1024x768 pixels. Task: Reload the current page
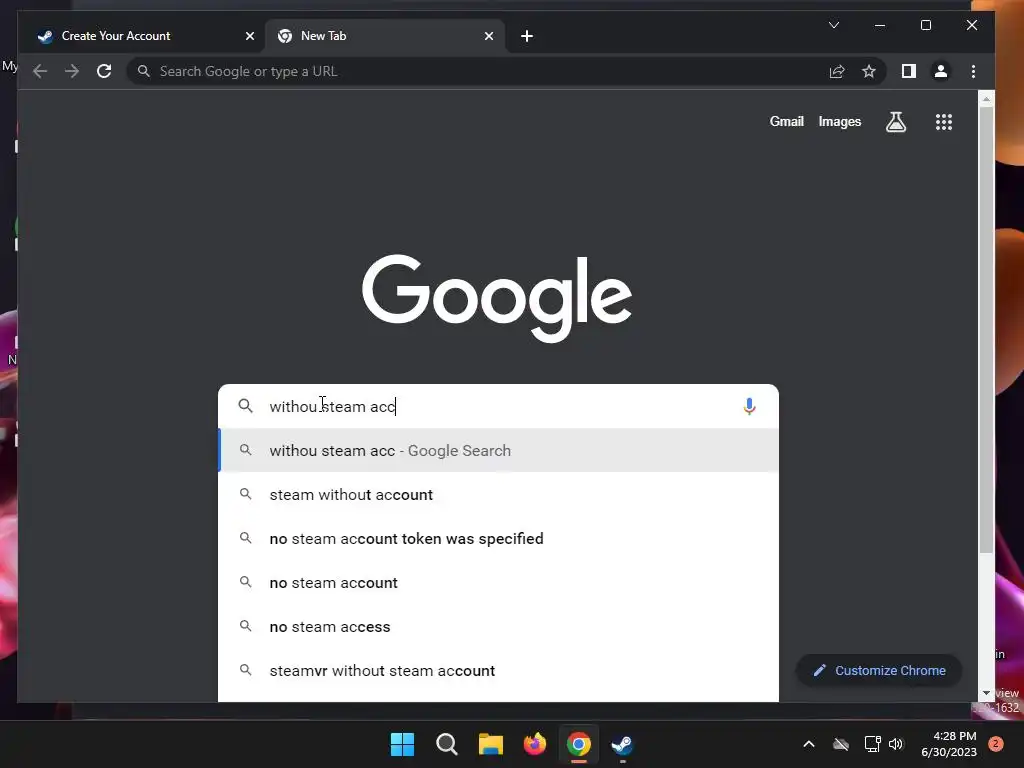104,71
